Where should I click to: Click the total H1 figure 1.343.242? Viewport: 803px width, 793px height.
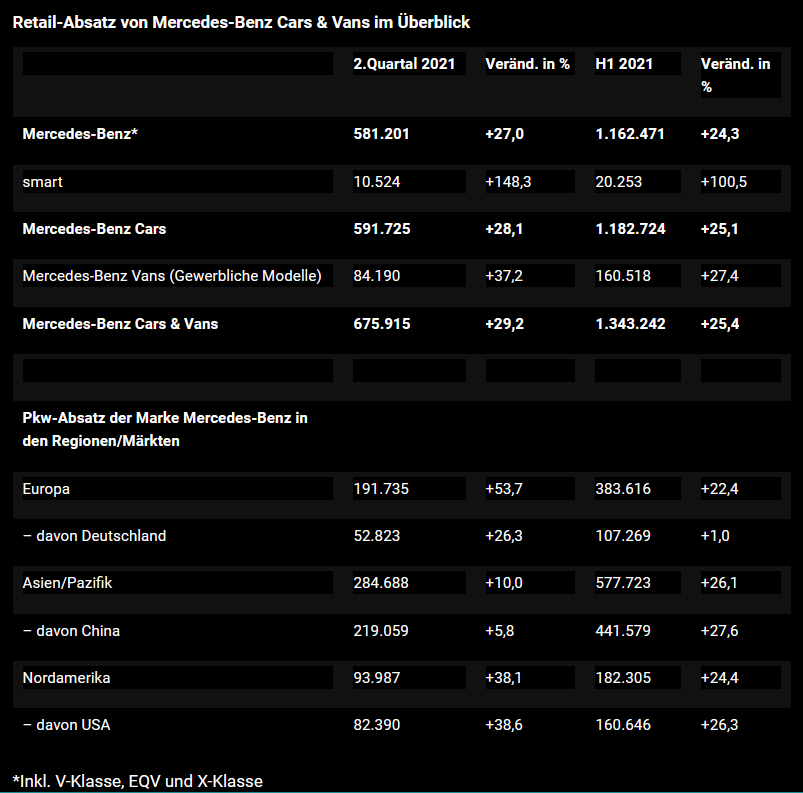630,323
